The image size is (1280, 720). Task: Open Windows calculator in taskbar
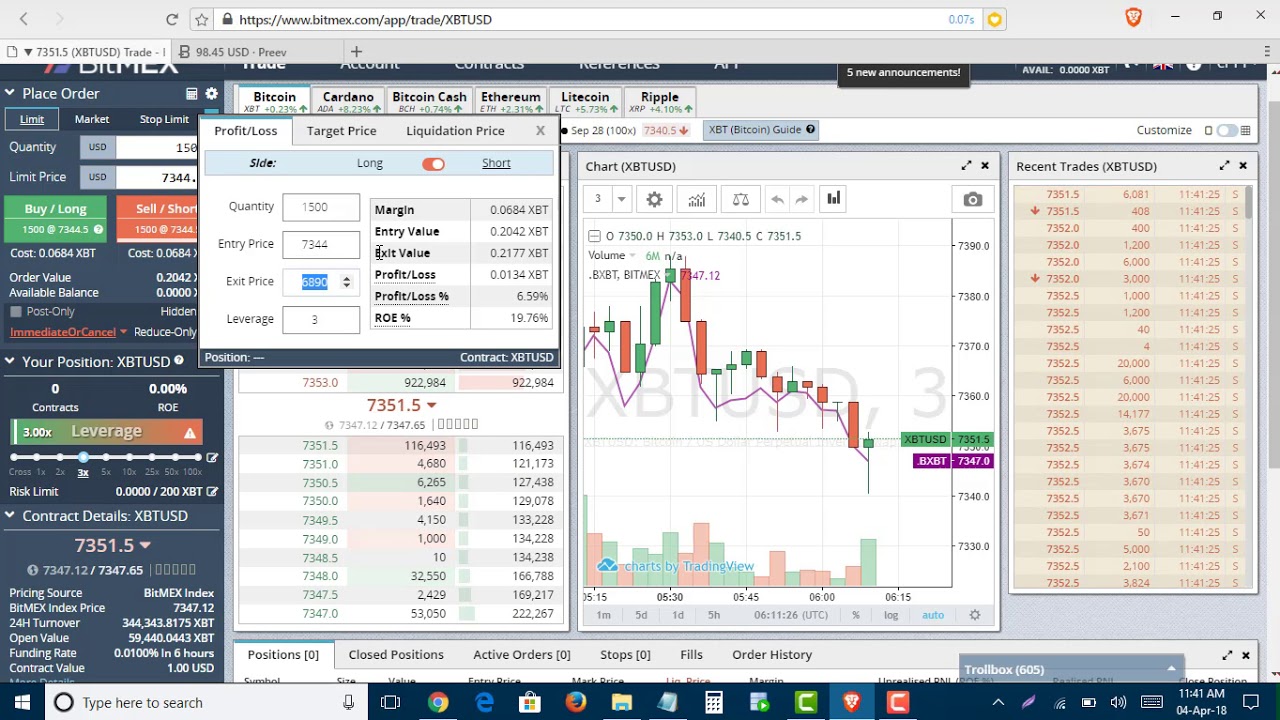[x=713, y=702]
